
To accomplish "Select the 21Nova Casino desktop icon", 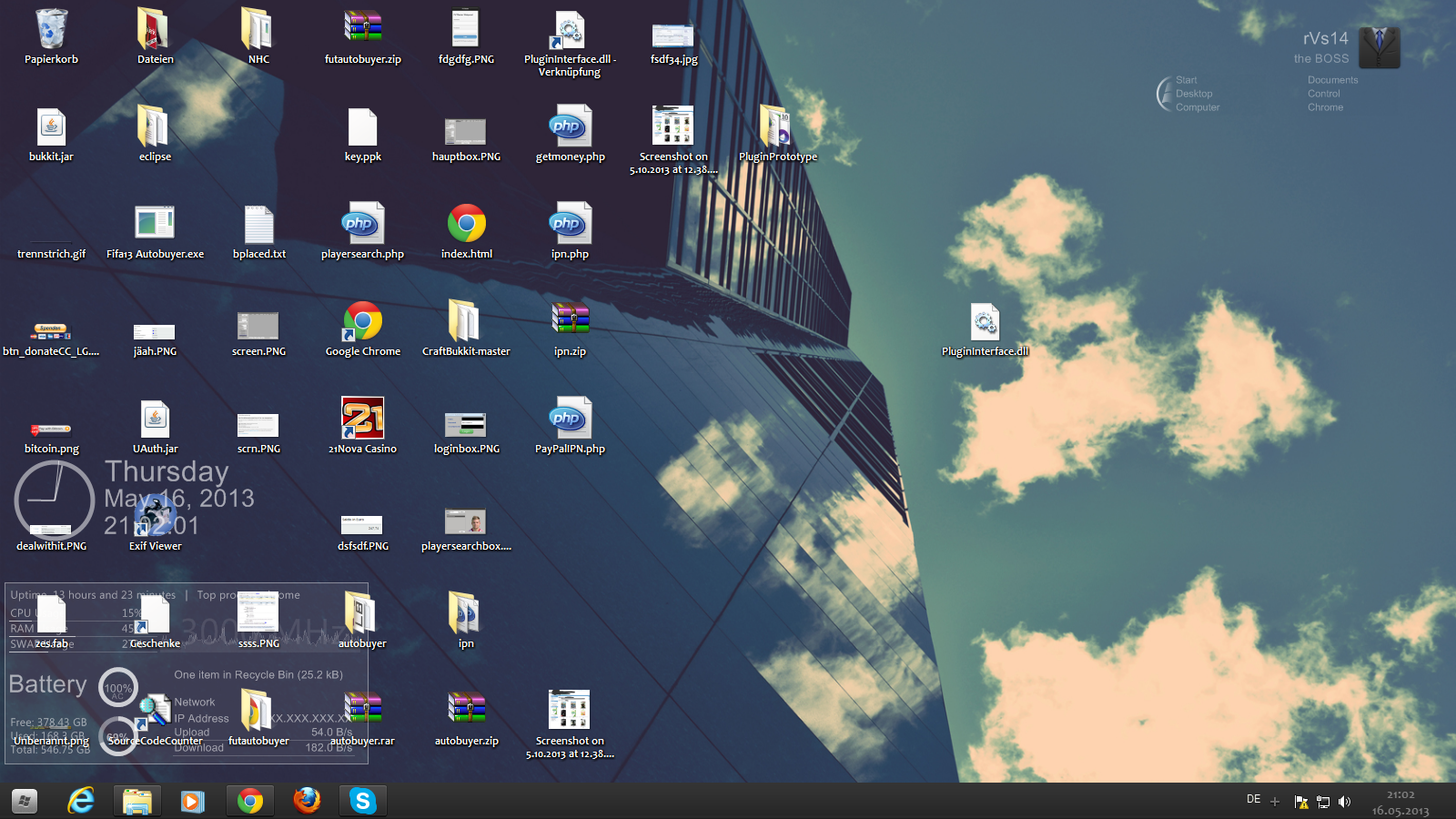I will [362, 419].
